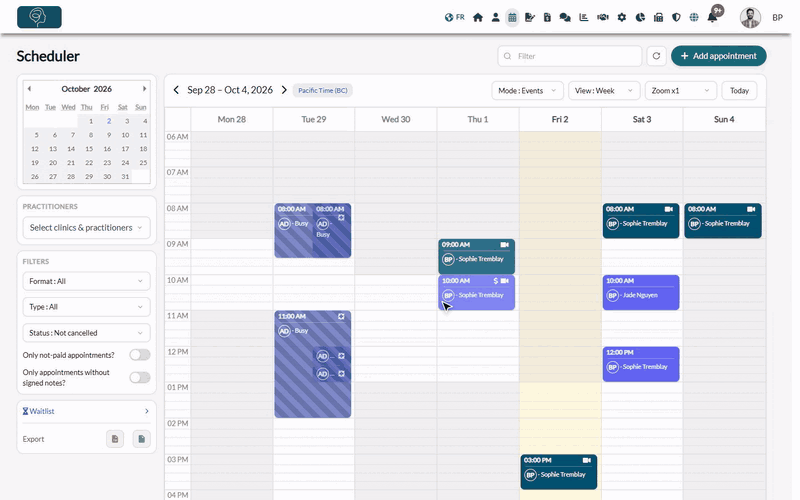
Task: Open the Format: All dropdown
Action: 86,281
